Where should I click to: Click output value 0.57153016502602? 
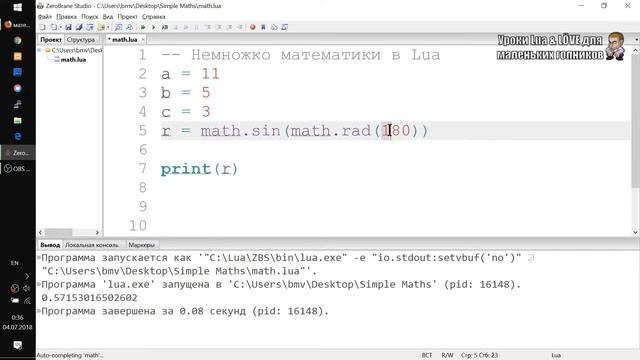(x=89, y=298)
